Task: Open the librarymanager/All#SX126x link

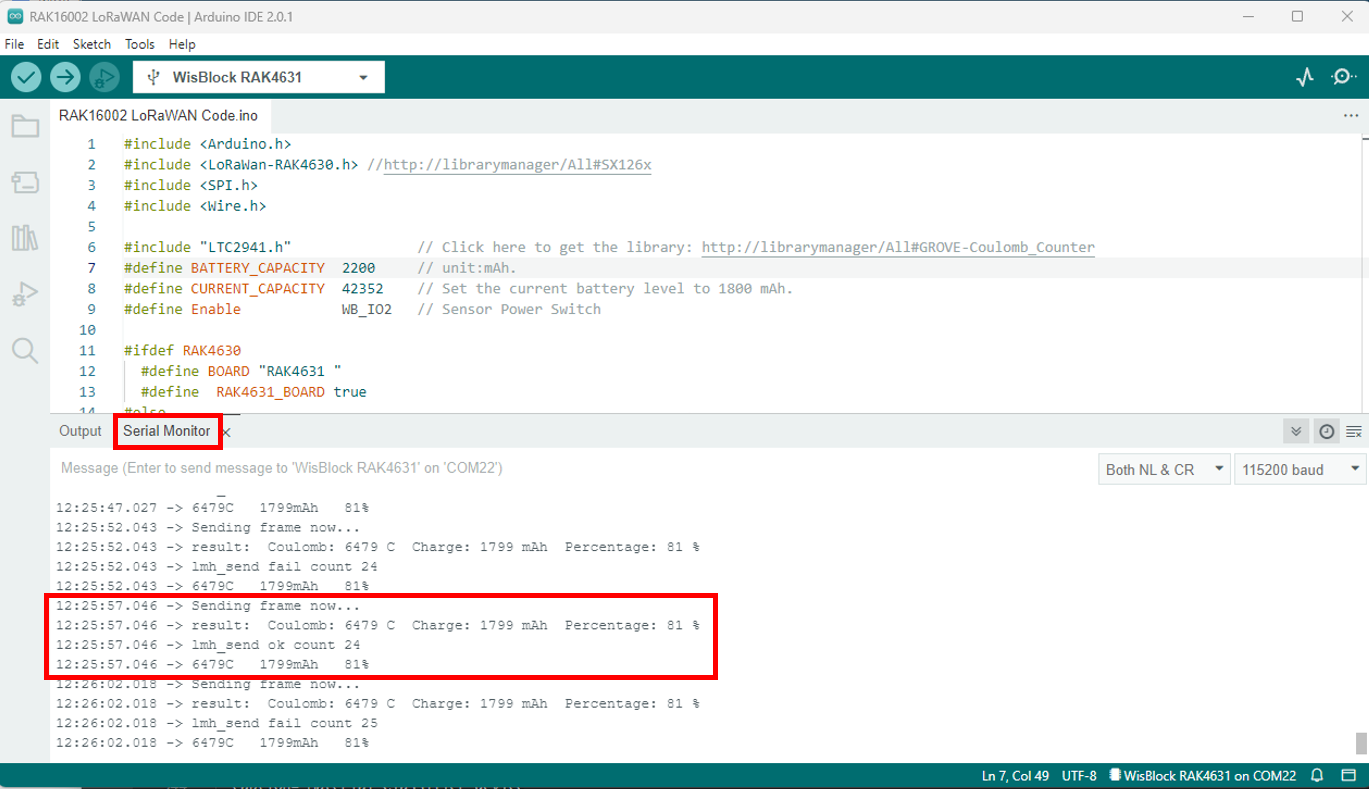Action: click(x=518, y=165)
